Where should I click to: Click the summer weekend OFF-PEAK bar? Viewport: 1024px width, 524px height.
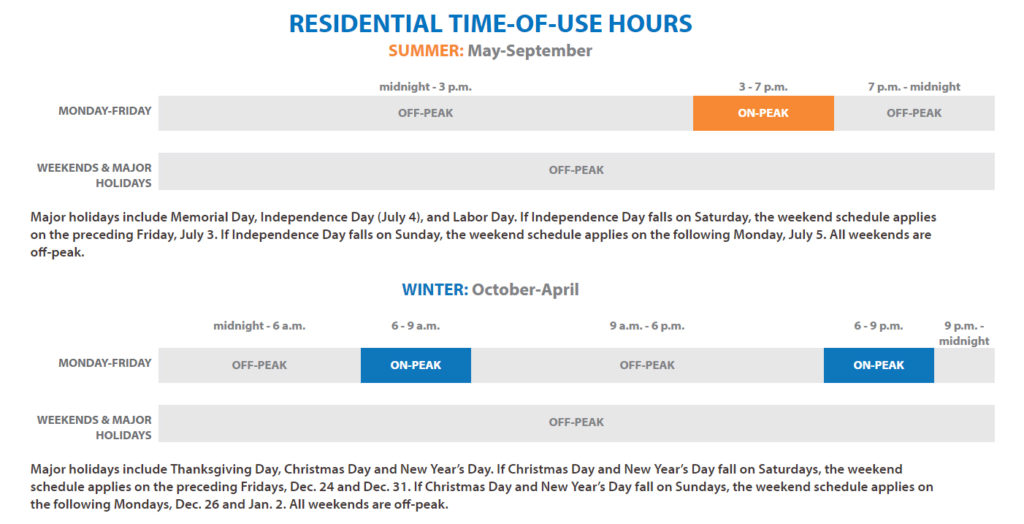click(x=576, y=171)
